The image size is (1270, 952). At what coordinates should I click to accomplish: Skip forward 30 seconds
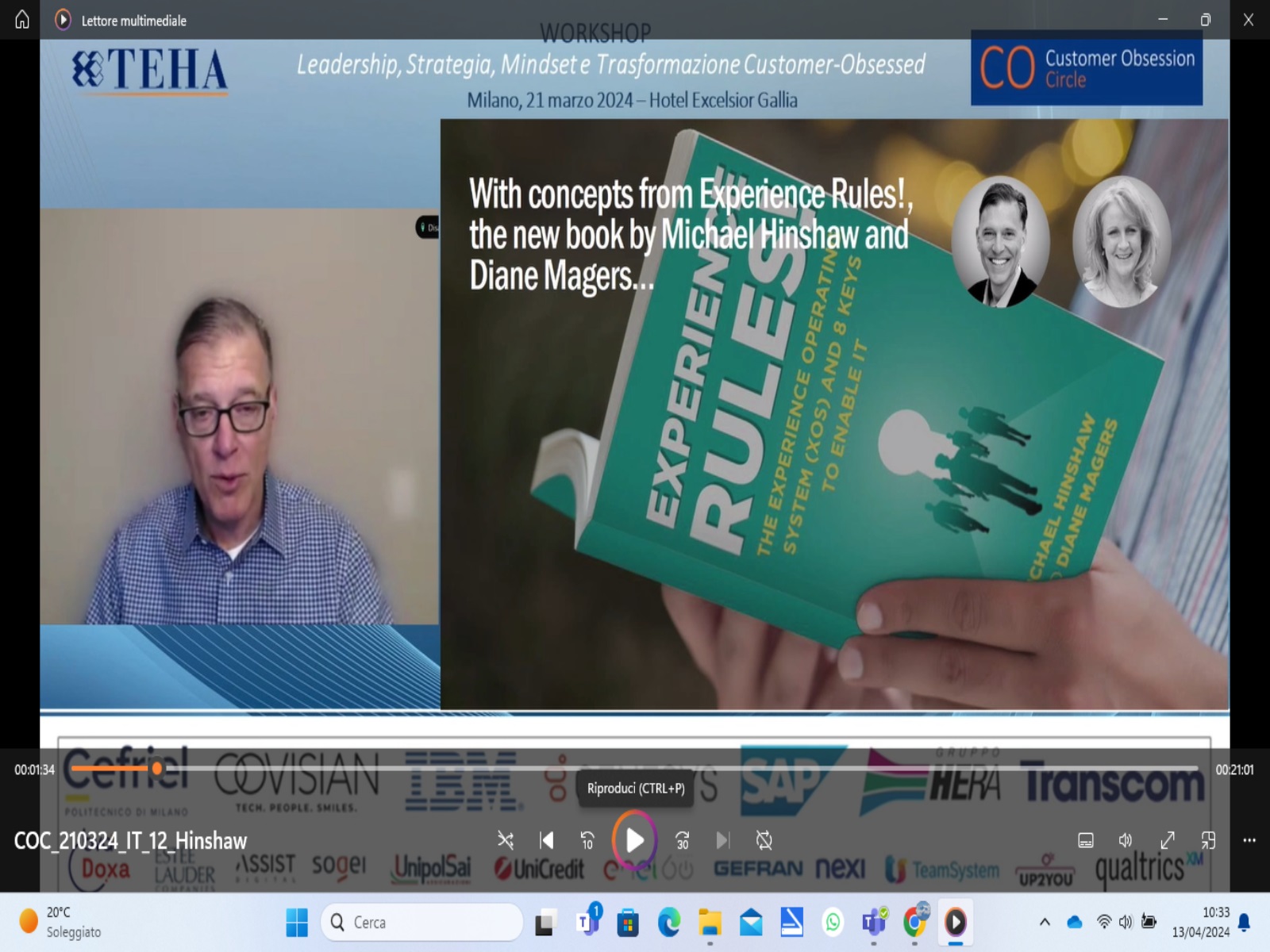682,840
